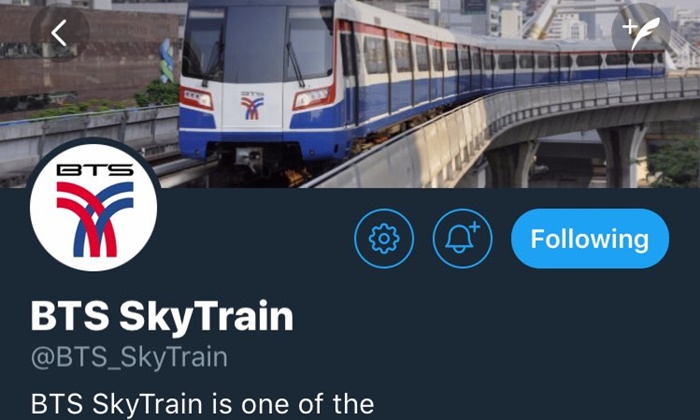Click the brick building in the header photo
The image size is (700, 420).
(89, 54)
